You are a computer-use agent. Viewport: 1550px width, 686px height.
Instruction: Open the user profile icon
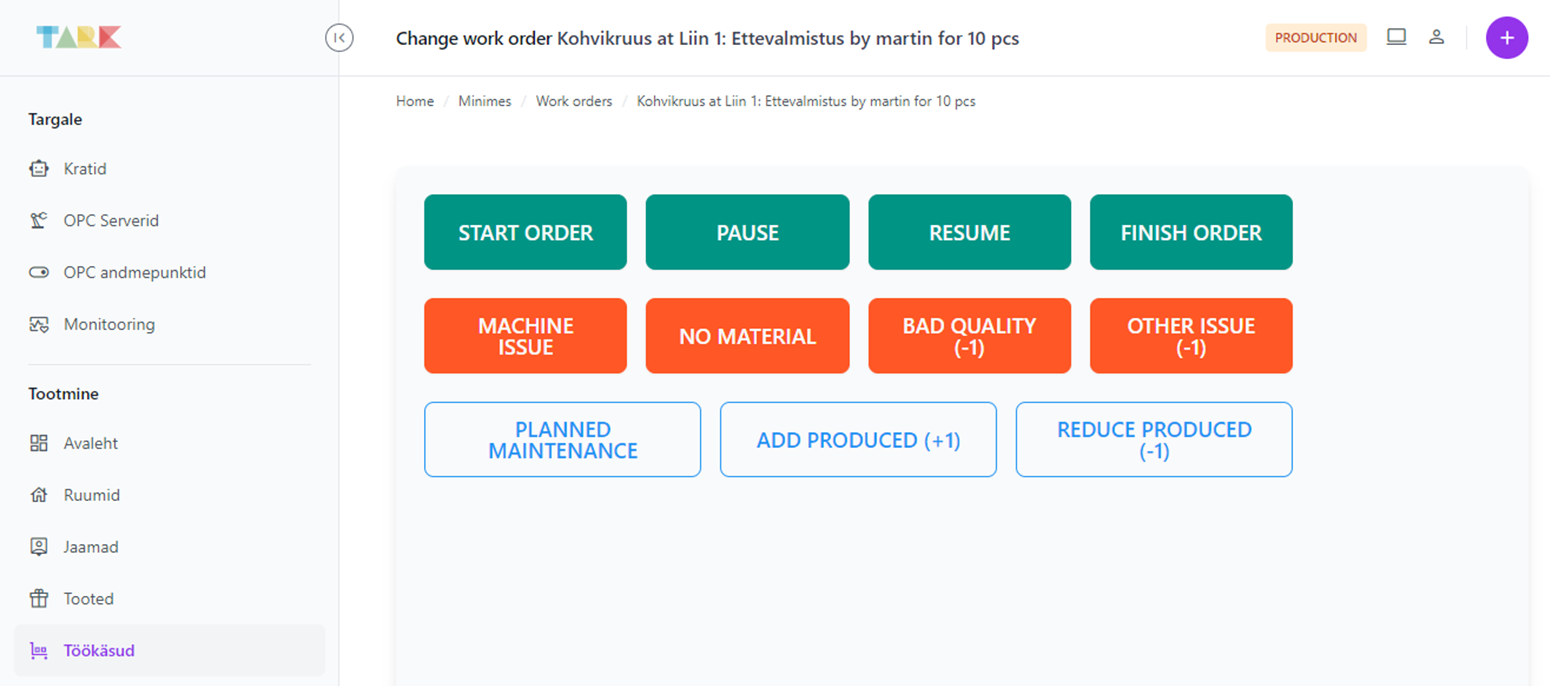(1436, 37)
